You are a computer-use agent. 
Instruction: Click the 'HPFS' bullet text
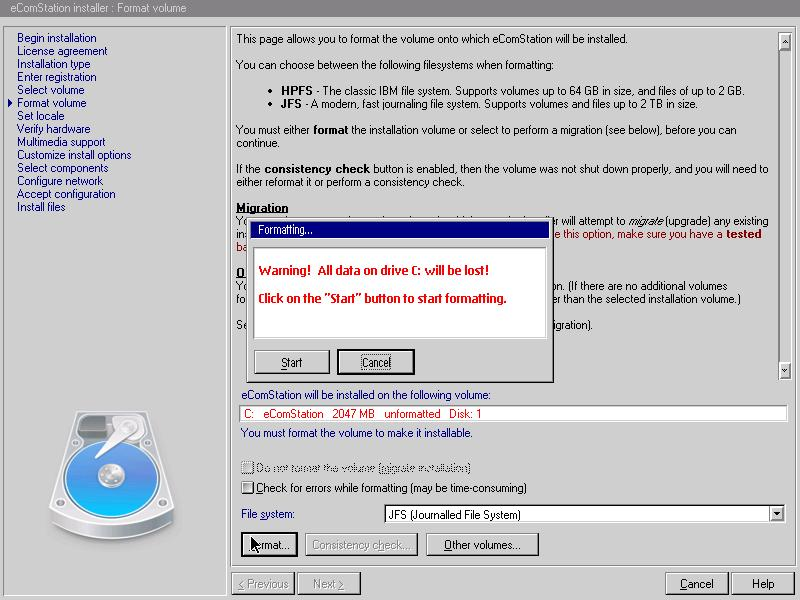pos(296,91)
